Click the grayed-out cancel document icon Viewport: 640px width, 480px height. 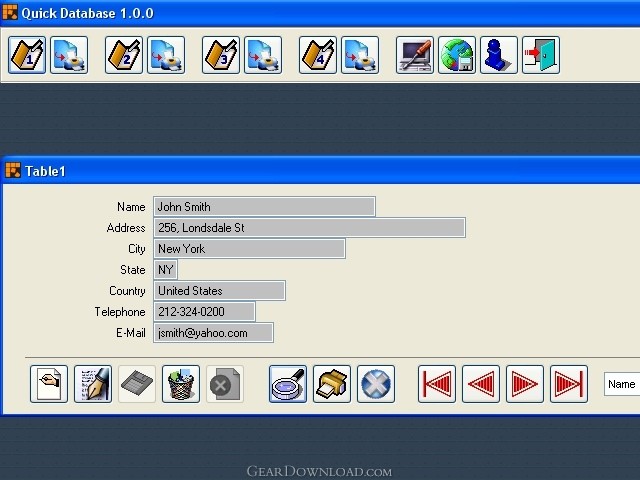tap(225, 384)
